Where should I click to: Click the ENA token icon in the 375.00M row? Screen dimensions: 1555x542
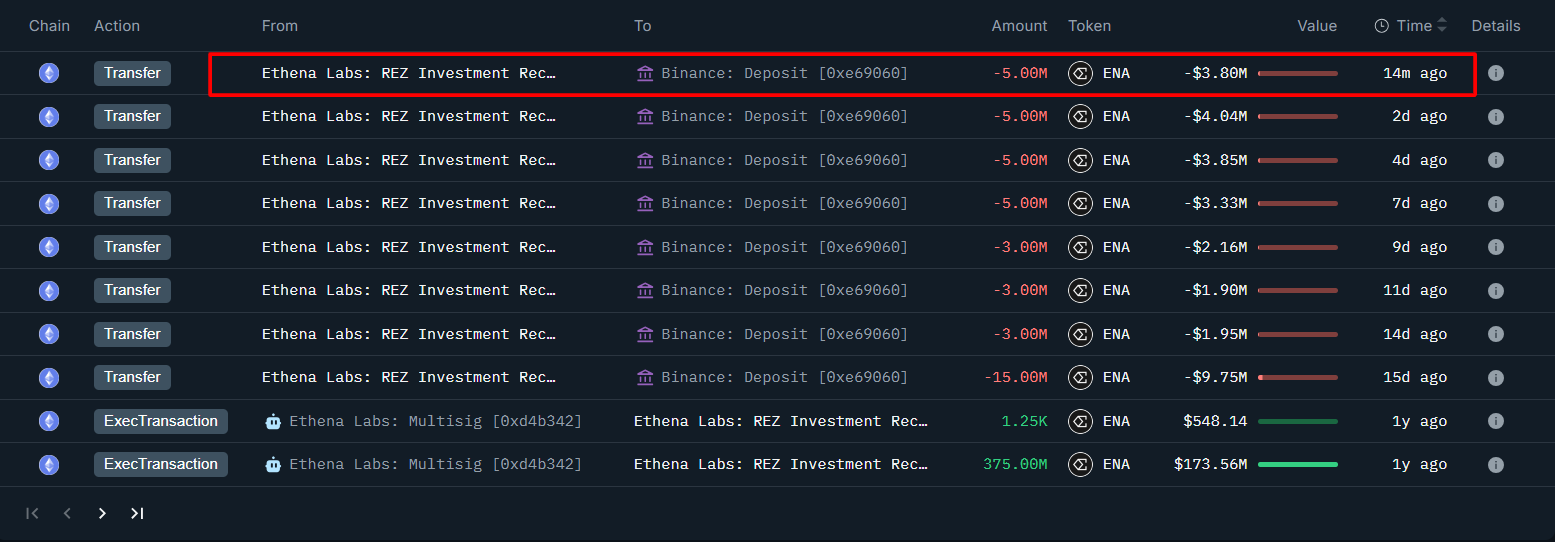[x=1080, y=465]
